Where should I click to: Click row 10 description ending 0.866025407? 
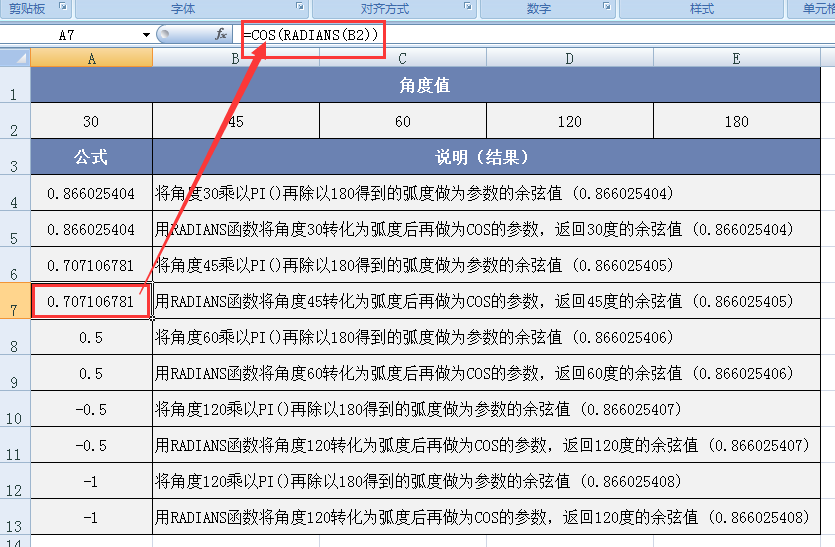point(486,409)
